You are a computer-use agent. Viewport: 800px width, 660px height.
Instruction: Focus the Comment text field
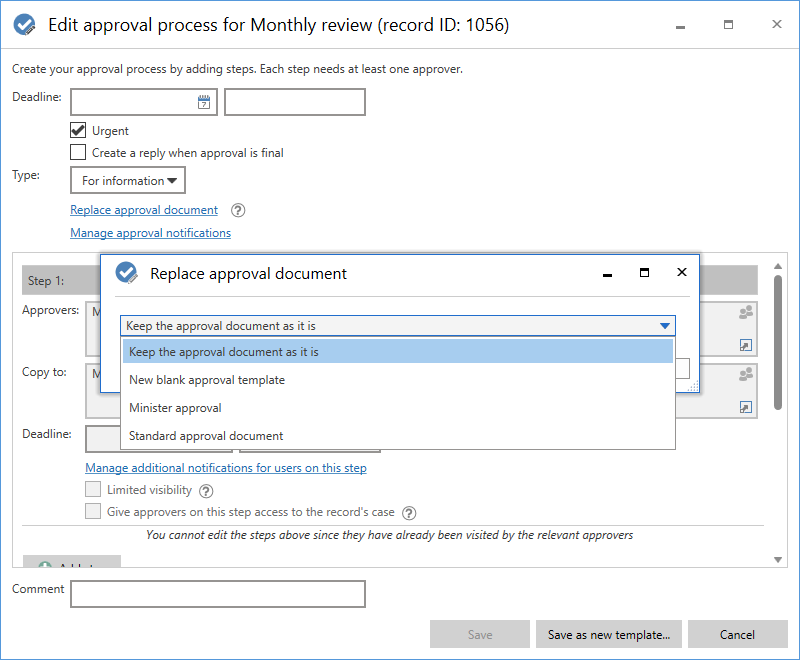tap(218, 594)
